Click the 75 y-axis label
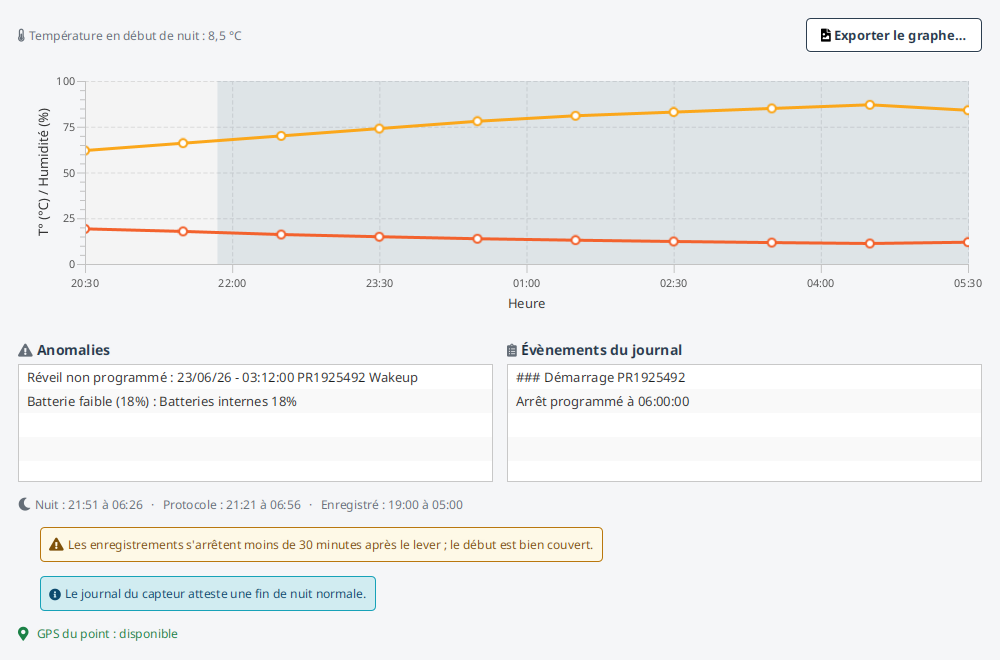The height and width of the screenshot is (660, 1000). [68, 127]
